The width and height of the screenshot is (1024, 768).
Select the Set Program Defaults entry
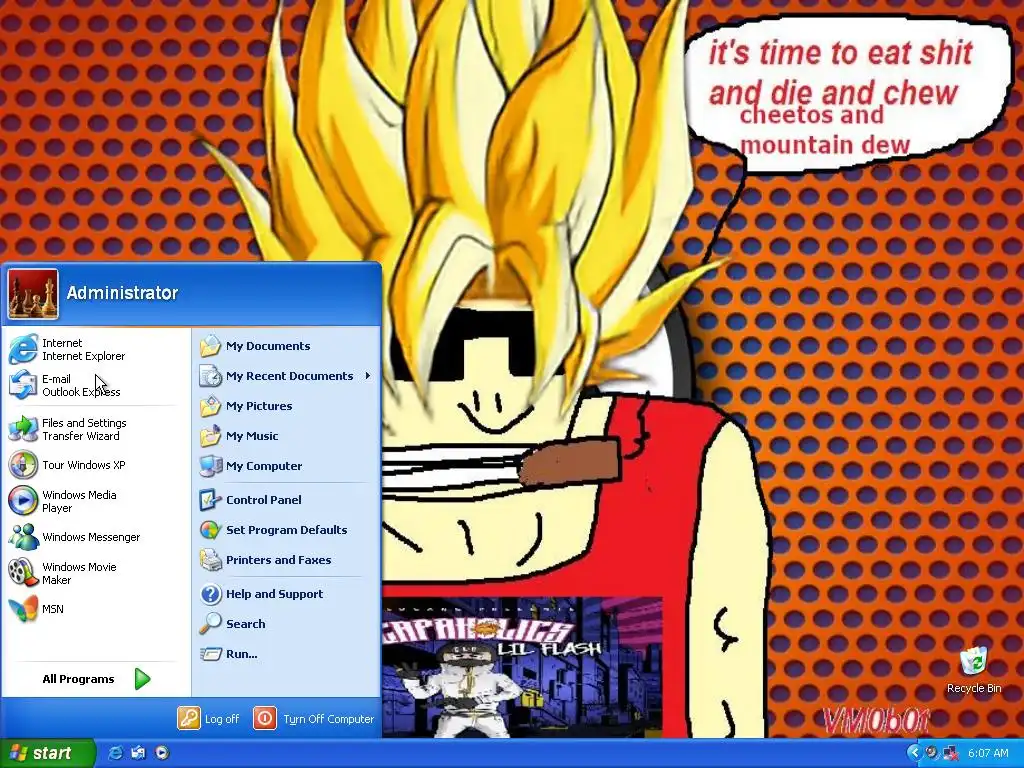(285, 530)
